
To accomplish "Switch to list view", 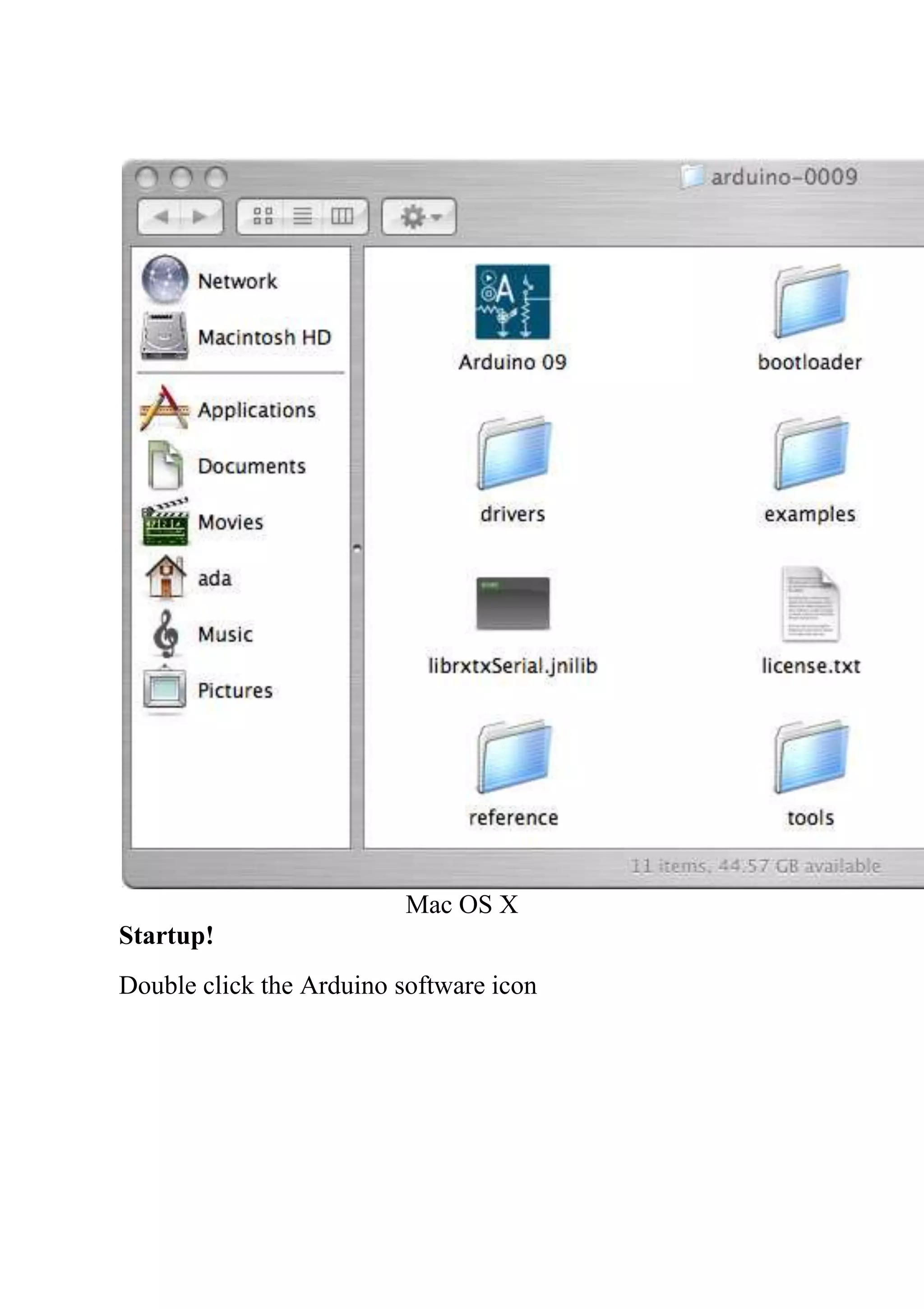I will [x=302, y=216].
